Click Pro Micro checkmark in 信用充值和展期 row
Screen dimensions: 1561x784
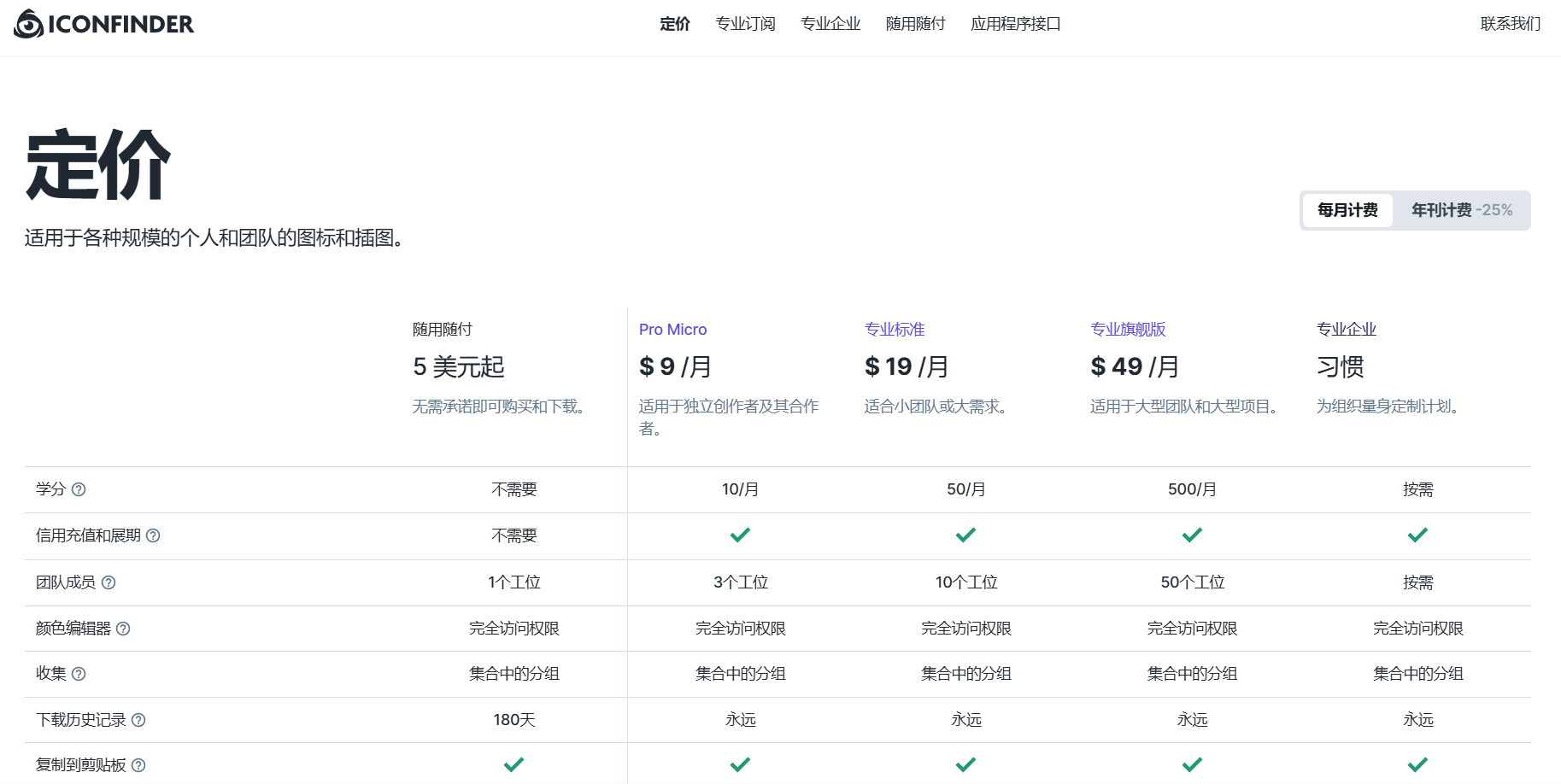click(740, 535)
